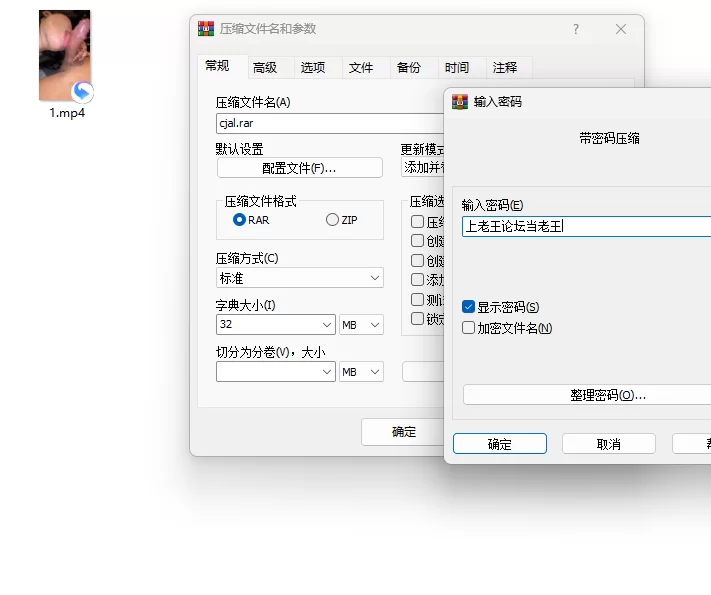Uncheck the 显示密码(S) checkbox
The height and width of the screenshot is (595, 711).
click(x=468, y=307)
